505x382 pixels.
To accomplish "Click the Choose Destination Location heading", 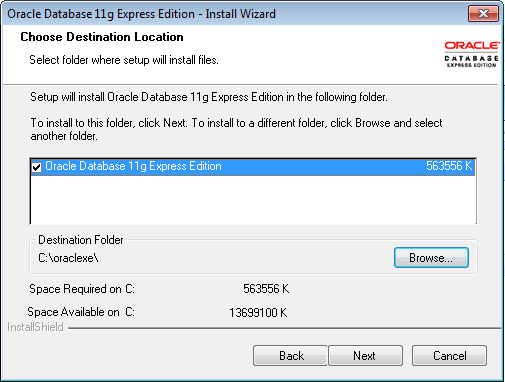I will 102,37.
